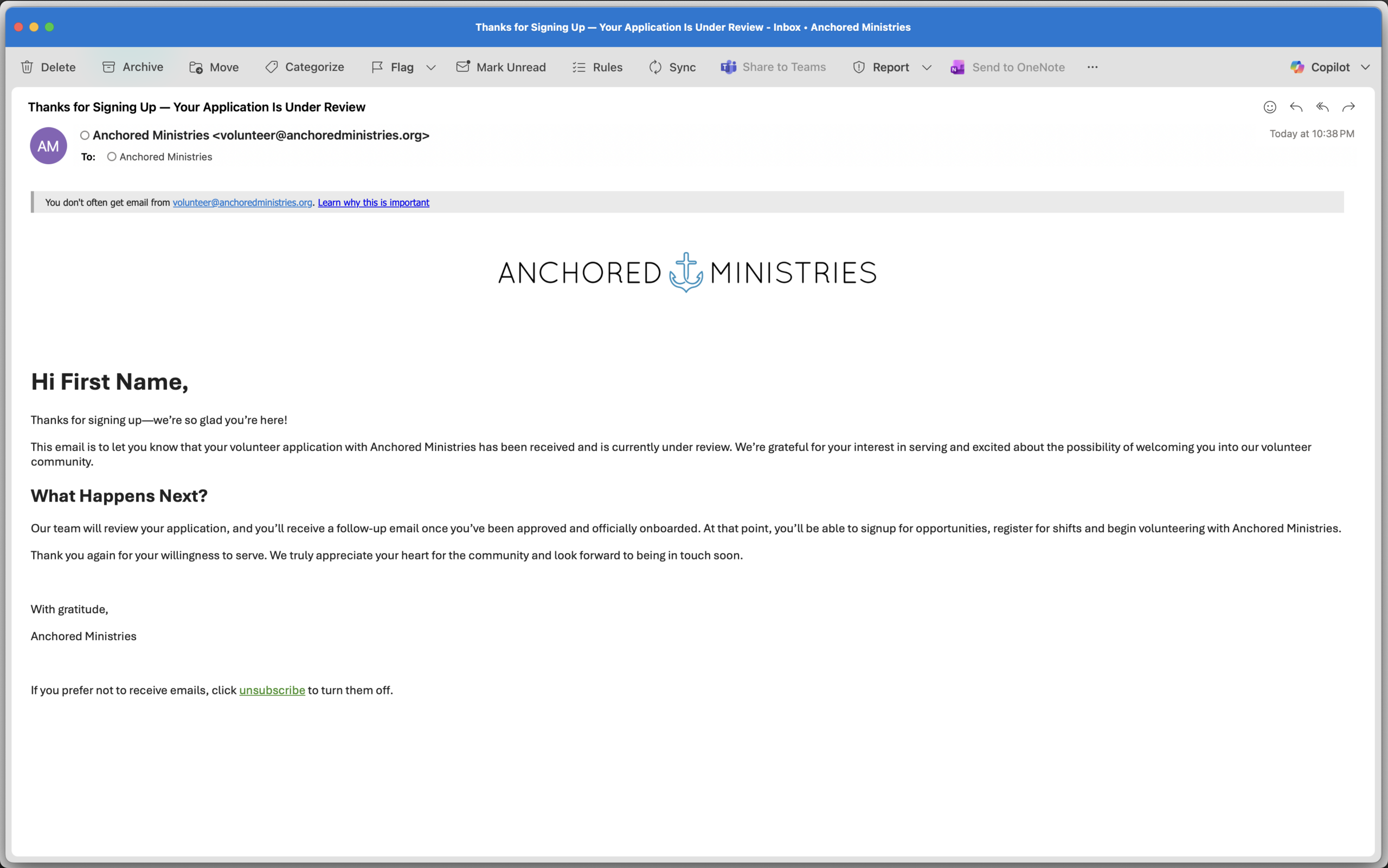Expand the Report dropdown arrow

coord(927,68)
